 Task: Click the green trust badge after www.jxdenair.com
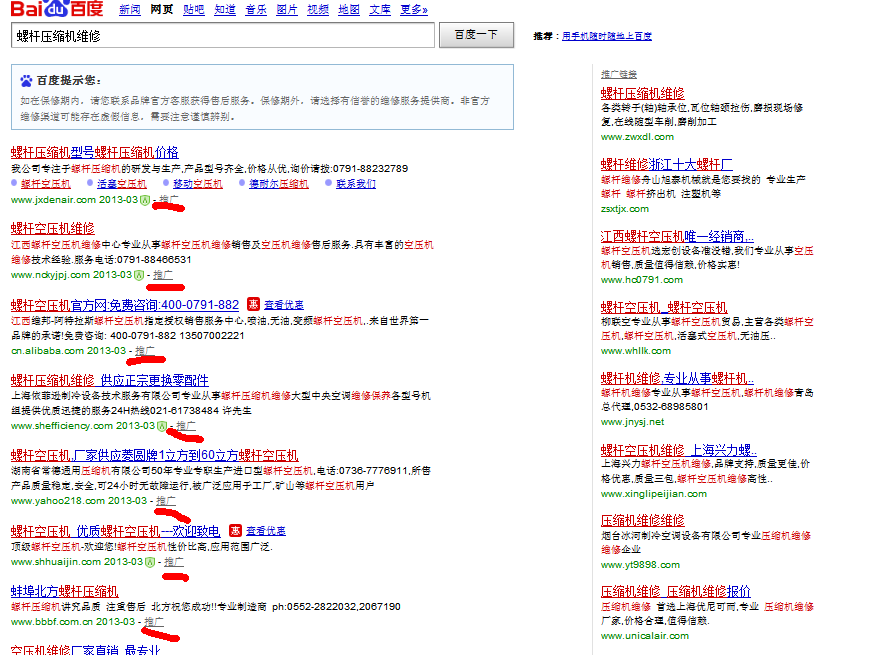pos(145,200)
